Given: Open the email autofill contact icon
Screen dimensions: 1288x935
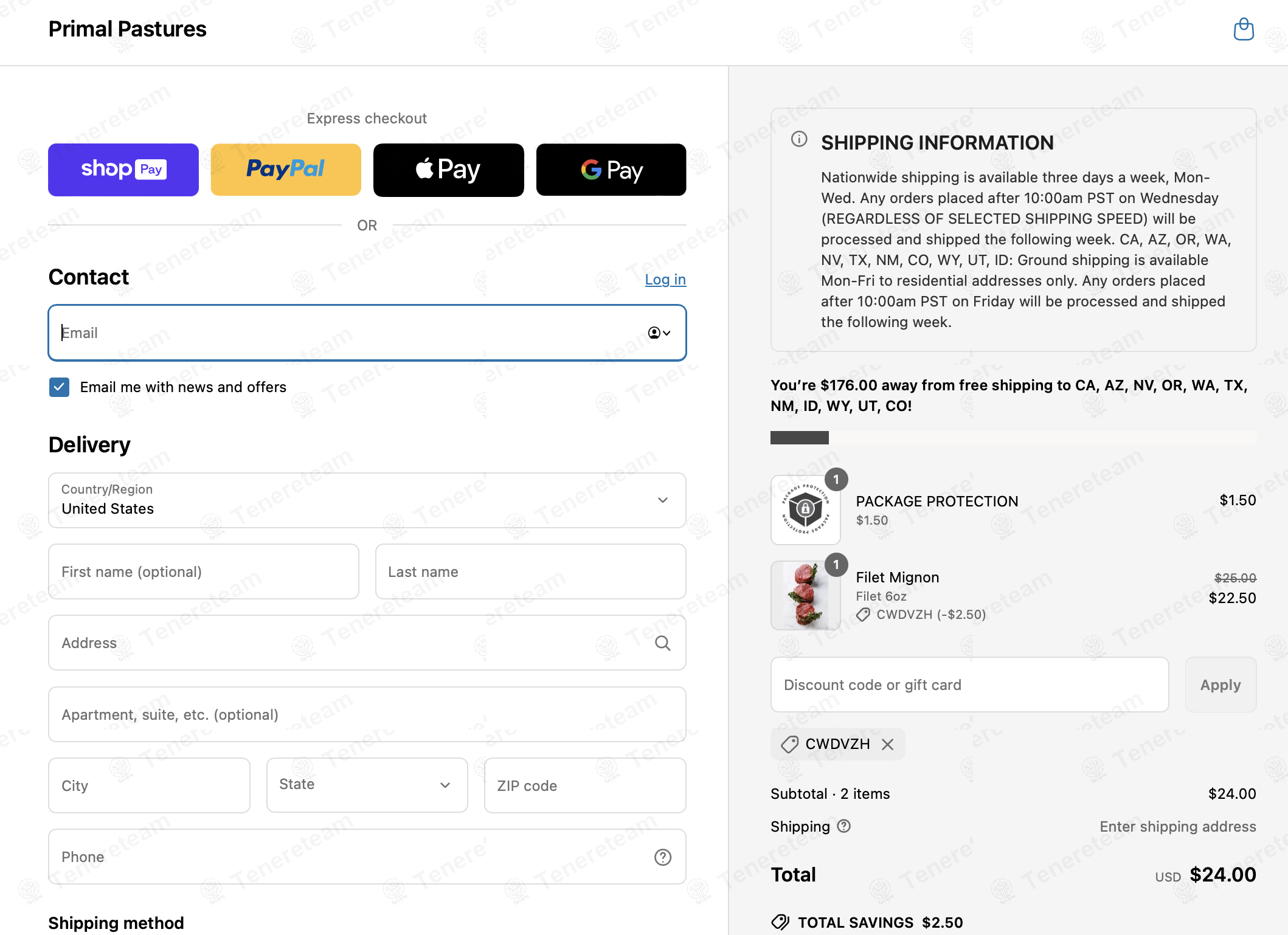Looking at the screenshot, I should [659, 333].
